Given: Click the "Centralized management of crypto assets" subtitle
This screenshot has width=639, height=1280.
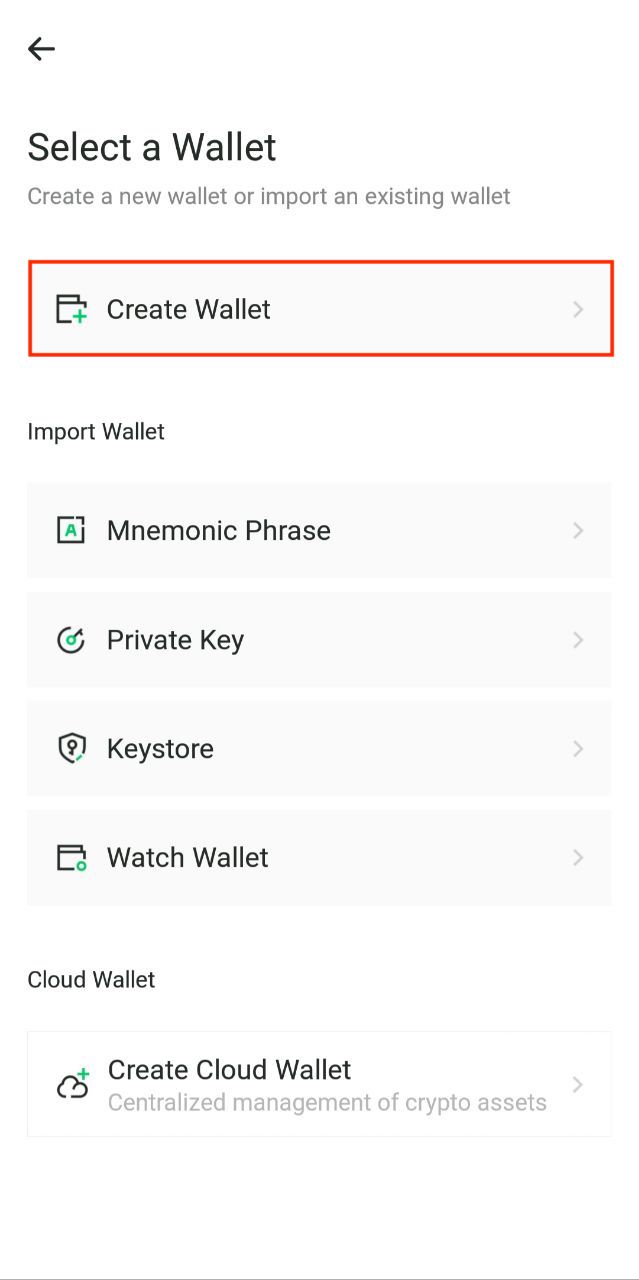Looking at the screenshot, I should [327, 1103].
